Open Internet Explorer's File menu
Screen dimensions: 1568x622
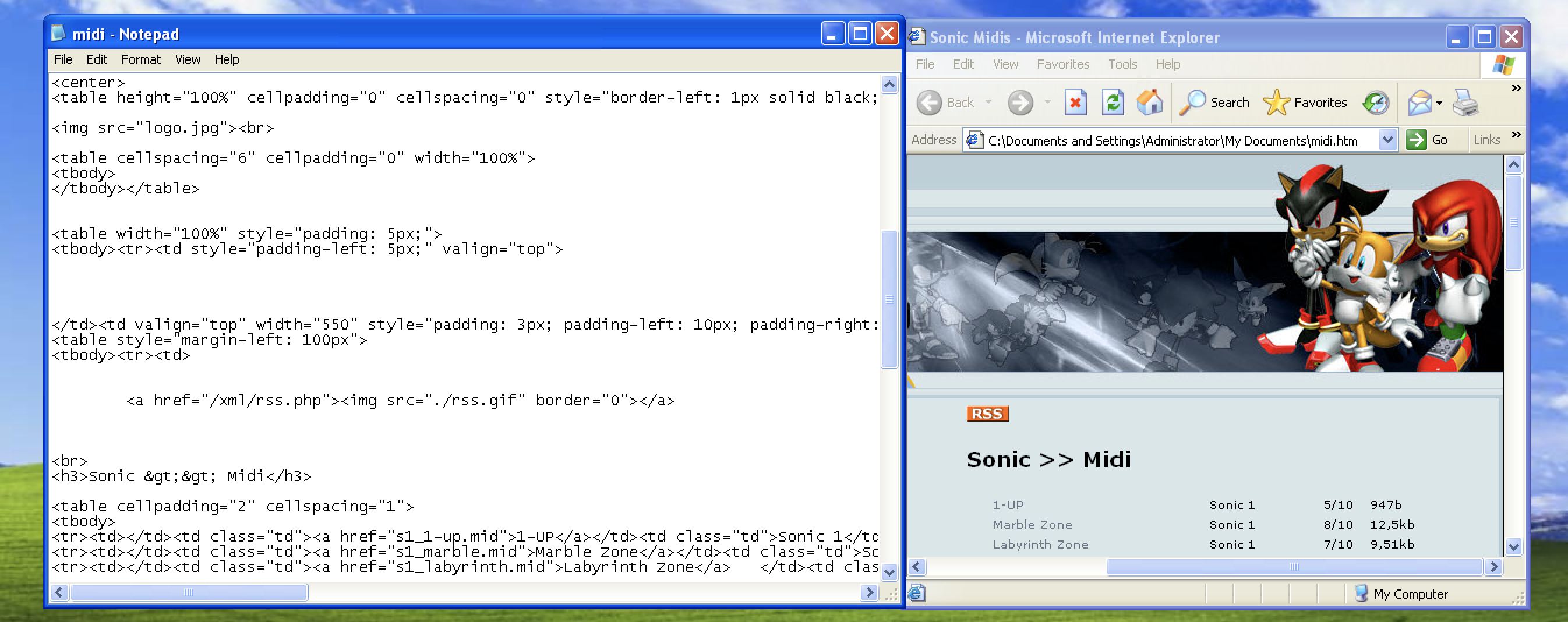pyautogui.click(x=924, y=65)
